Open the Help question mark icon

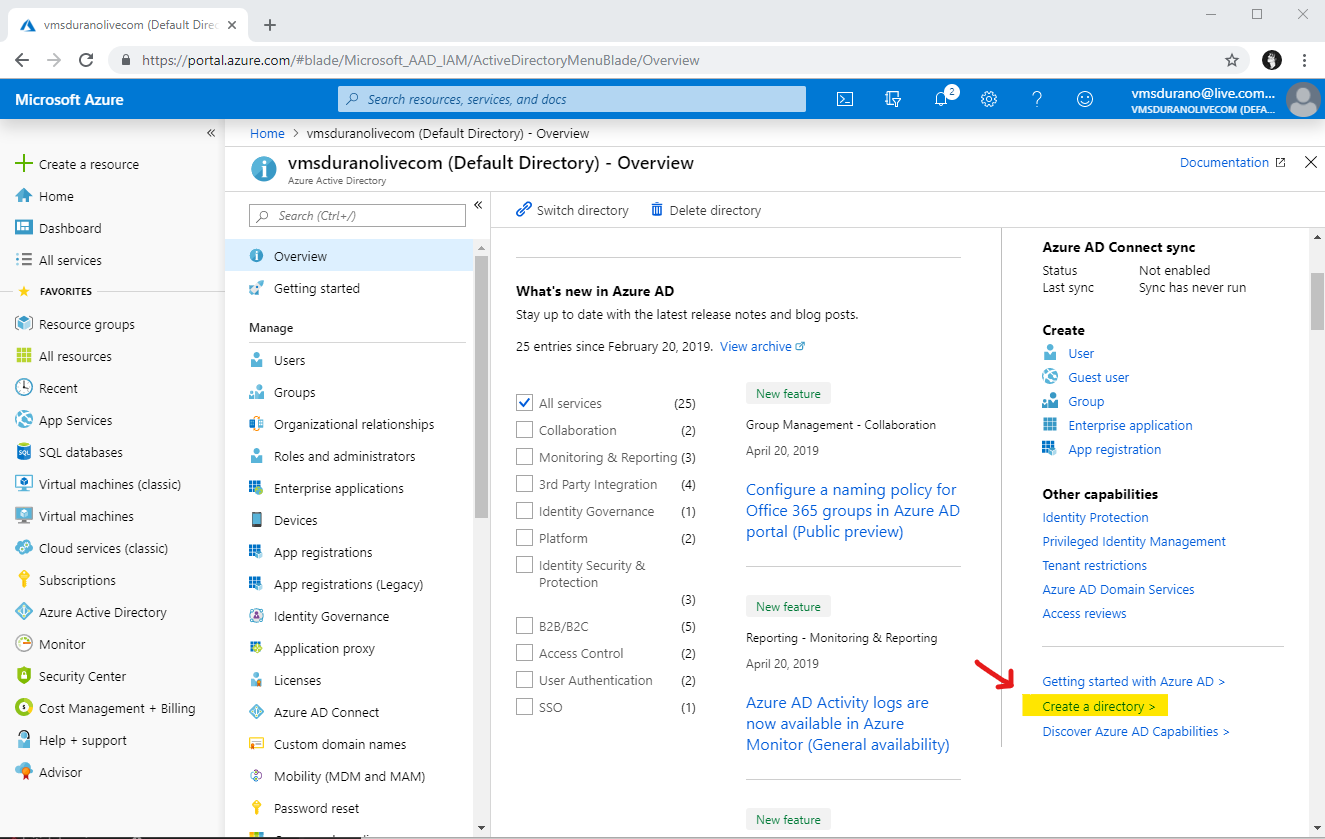coord(1037,99)
